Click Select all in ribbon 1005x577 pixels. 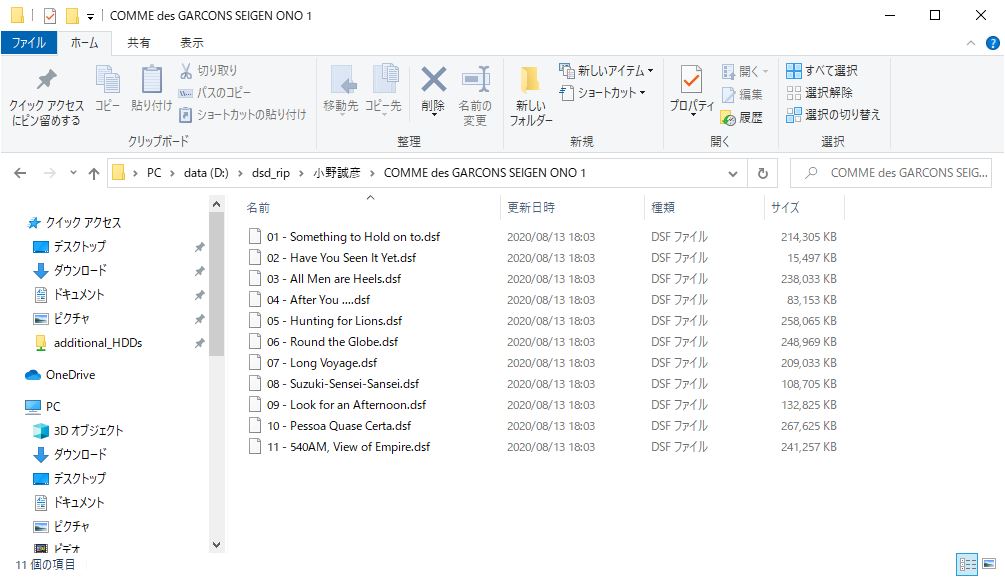(x=822, y=71)
